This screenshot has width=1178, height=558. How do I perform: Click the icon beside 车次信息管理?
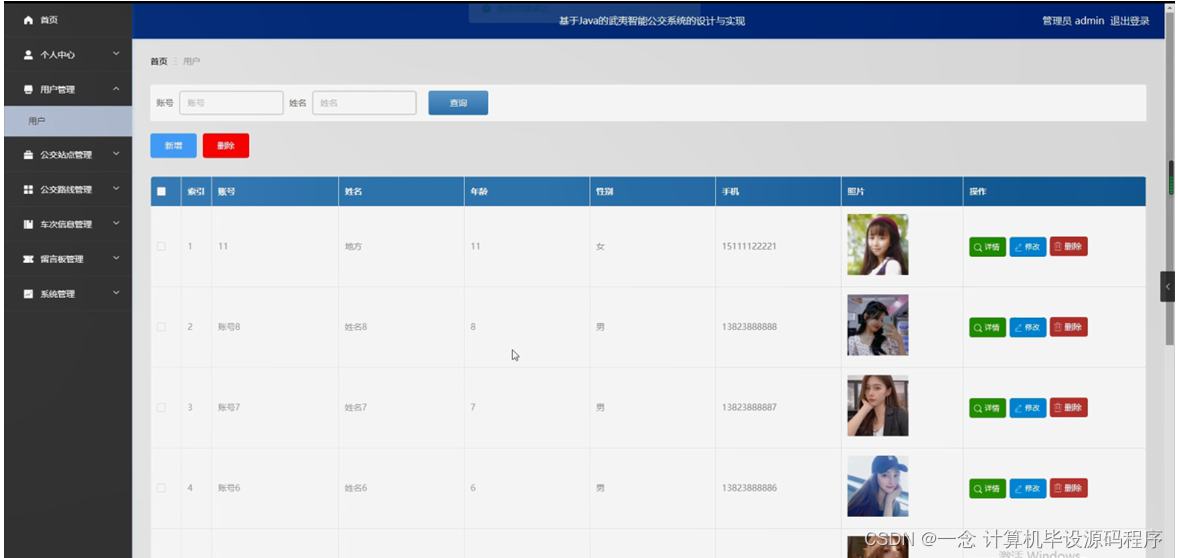coord(29,224)
